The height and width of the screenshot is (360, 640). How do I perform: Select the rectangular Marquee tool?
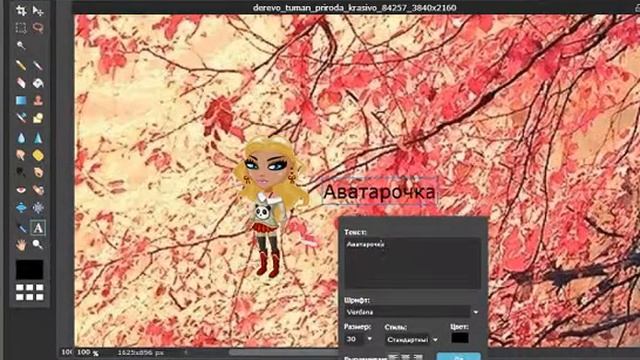tap(21, 28)
